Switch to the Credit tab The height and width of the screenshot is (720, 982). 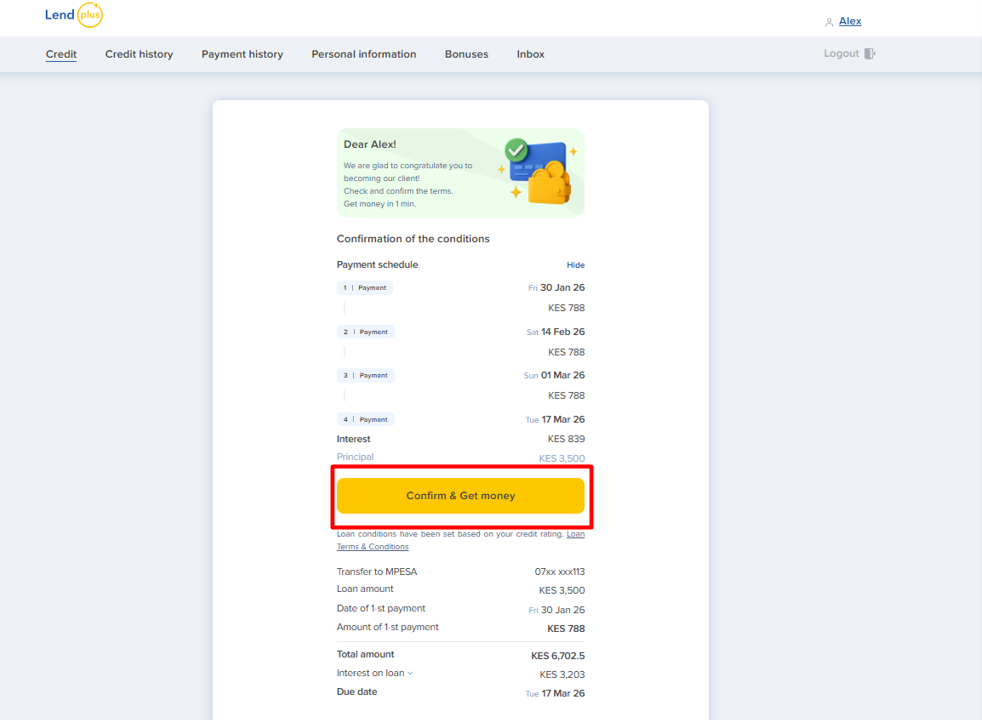coord(61,54)
